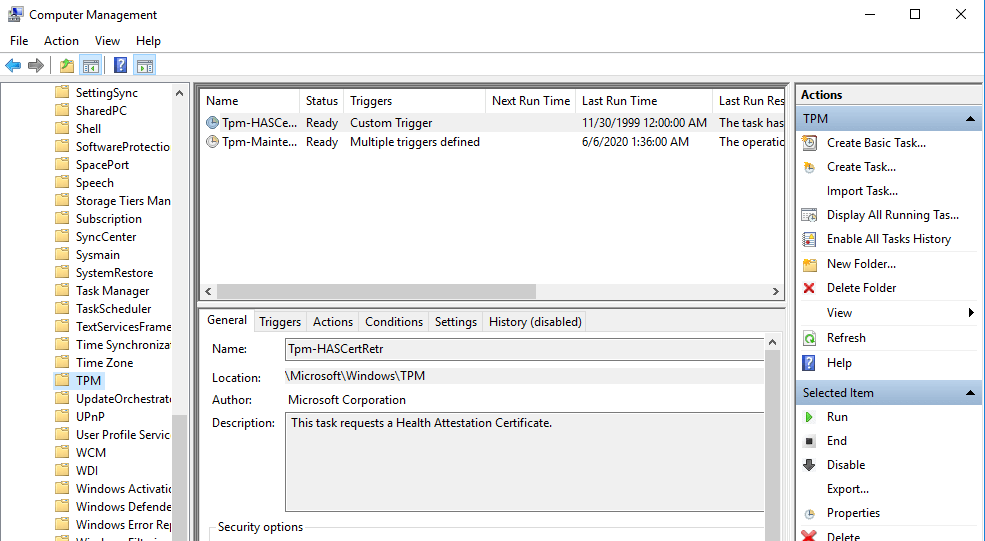
Task: Select the WCM tree folder
Action: click(x=91, y=452)
